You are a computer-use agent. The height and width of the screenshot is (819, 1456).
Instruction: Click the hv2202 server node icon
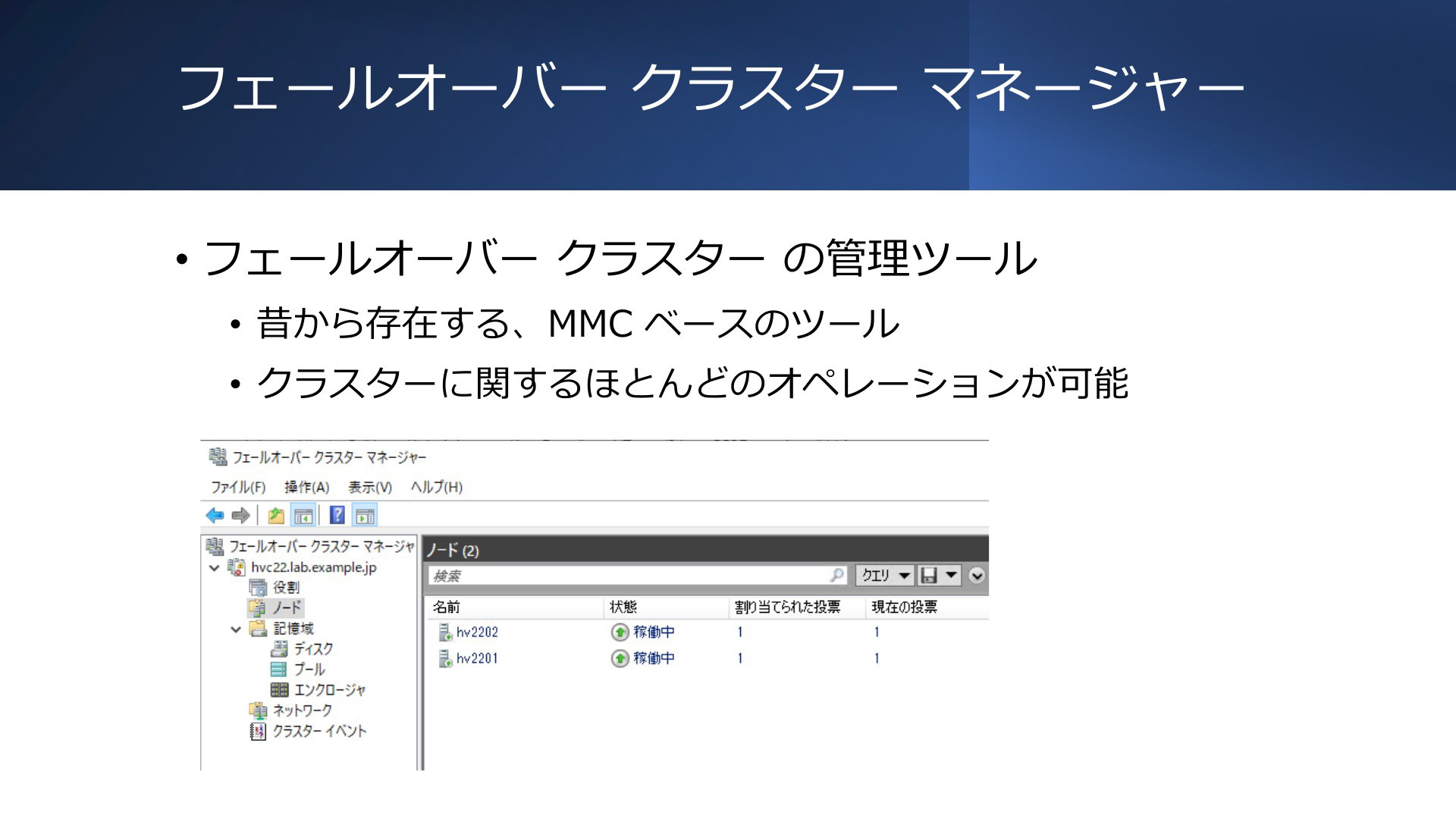tap(445, 632)
